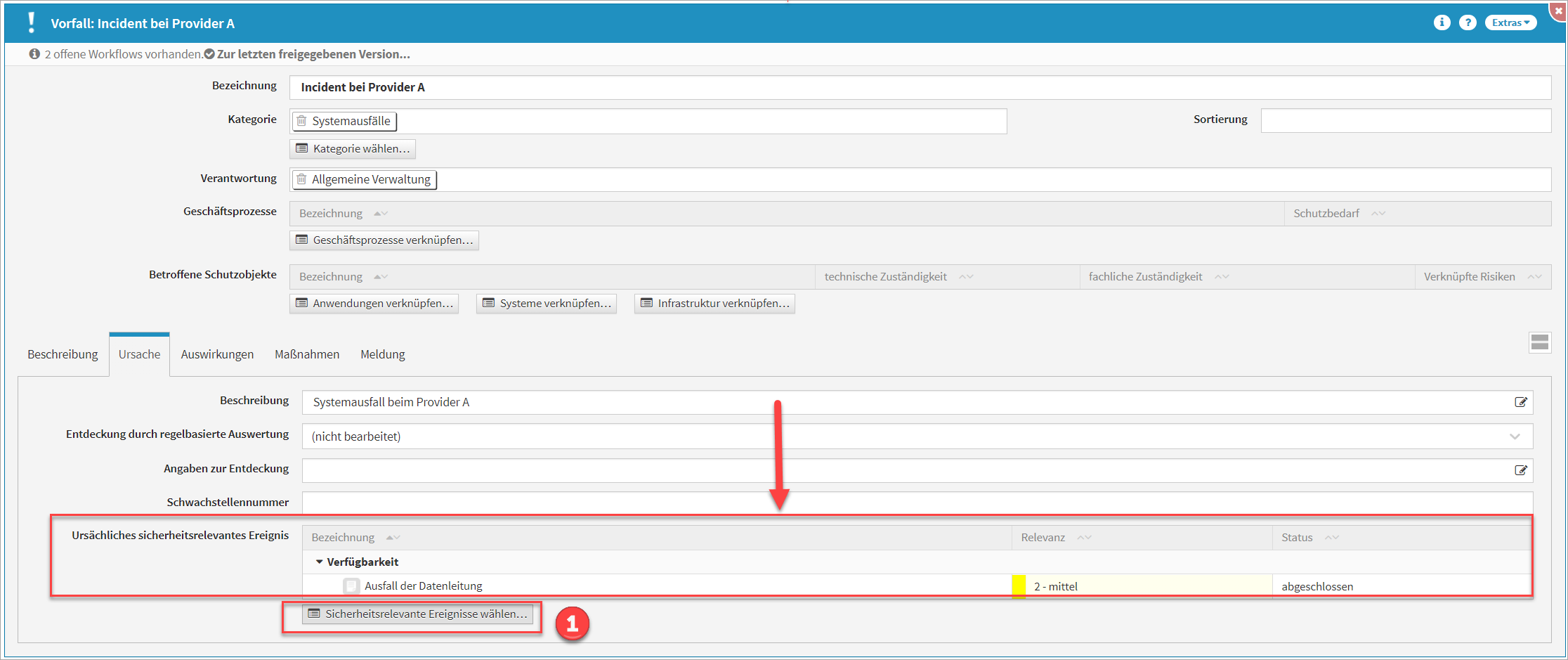Remove Systemausfälle category via trash icon

tap(301, 121)
